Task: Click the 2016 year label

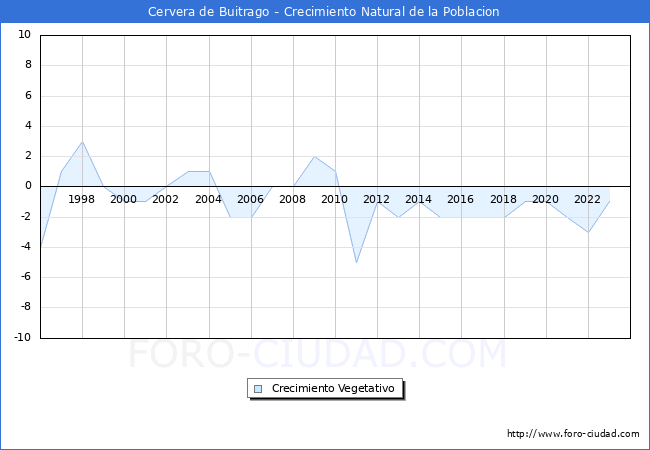Action: (x=461, y=199)
